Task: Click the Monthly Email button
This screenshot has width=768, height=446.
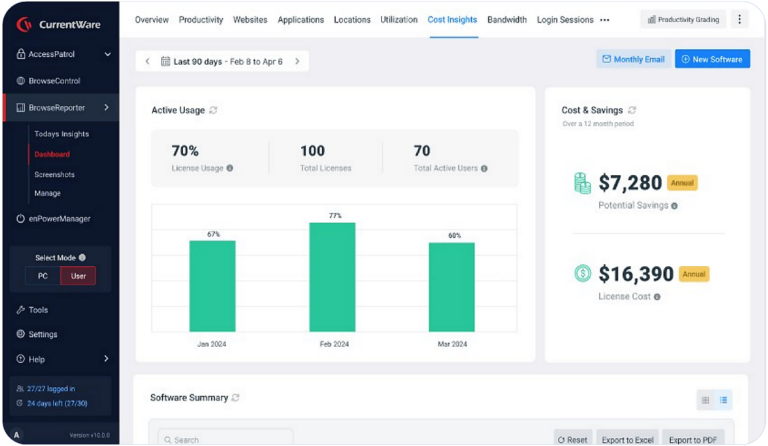Action: 633,59
